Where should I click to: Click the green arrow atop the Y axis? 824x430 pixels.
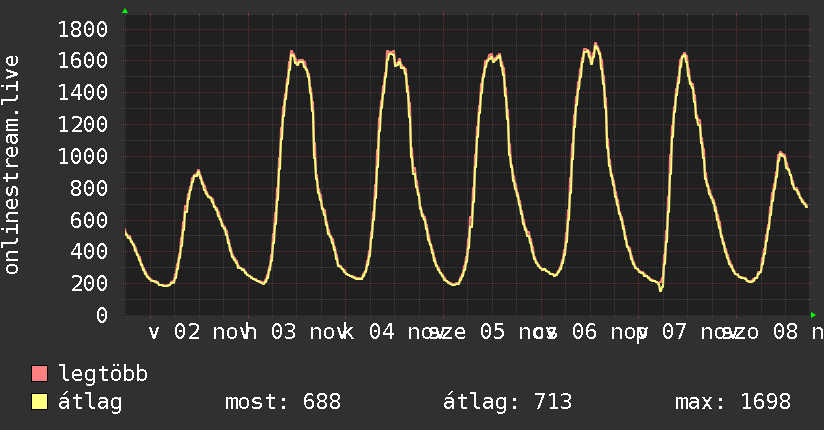pyautogui.click(x=125, y=11)
